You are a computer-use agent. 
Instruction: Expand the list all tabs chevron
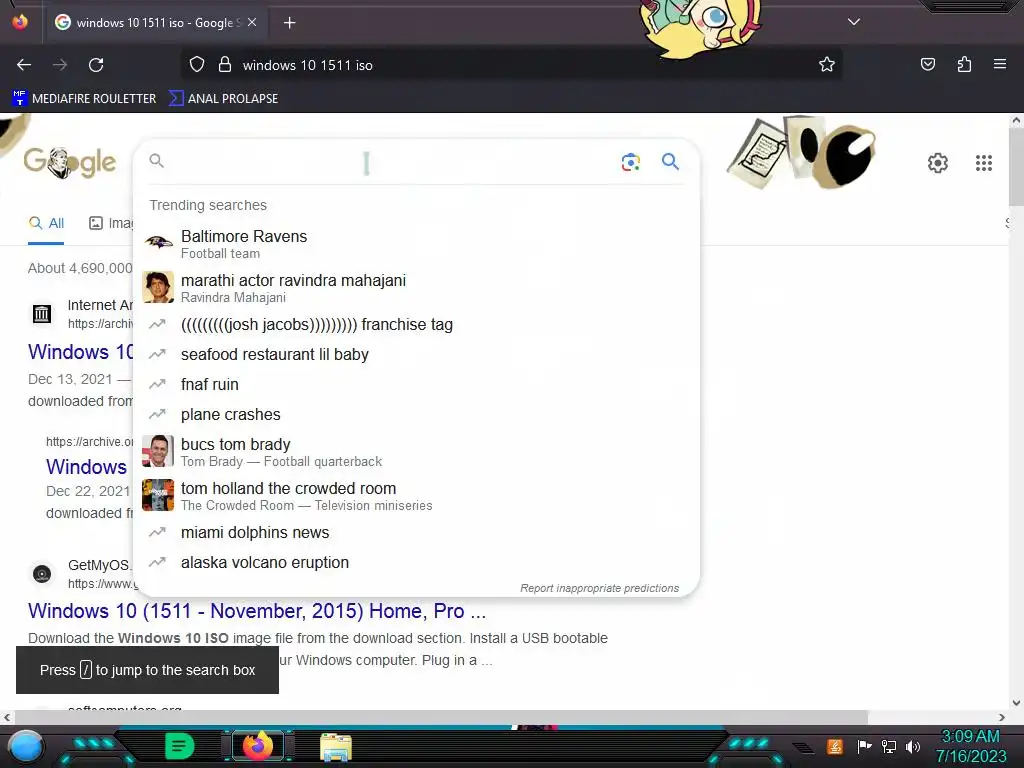point(854,22)
